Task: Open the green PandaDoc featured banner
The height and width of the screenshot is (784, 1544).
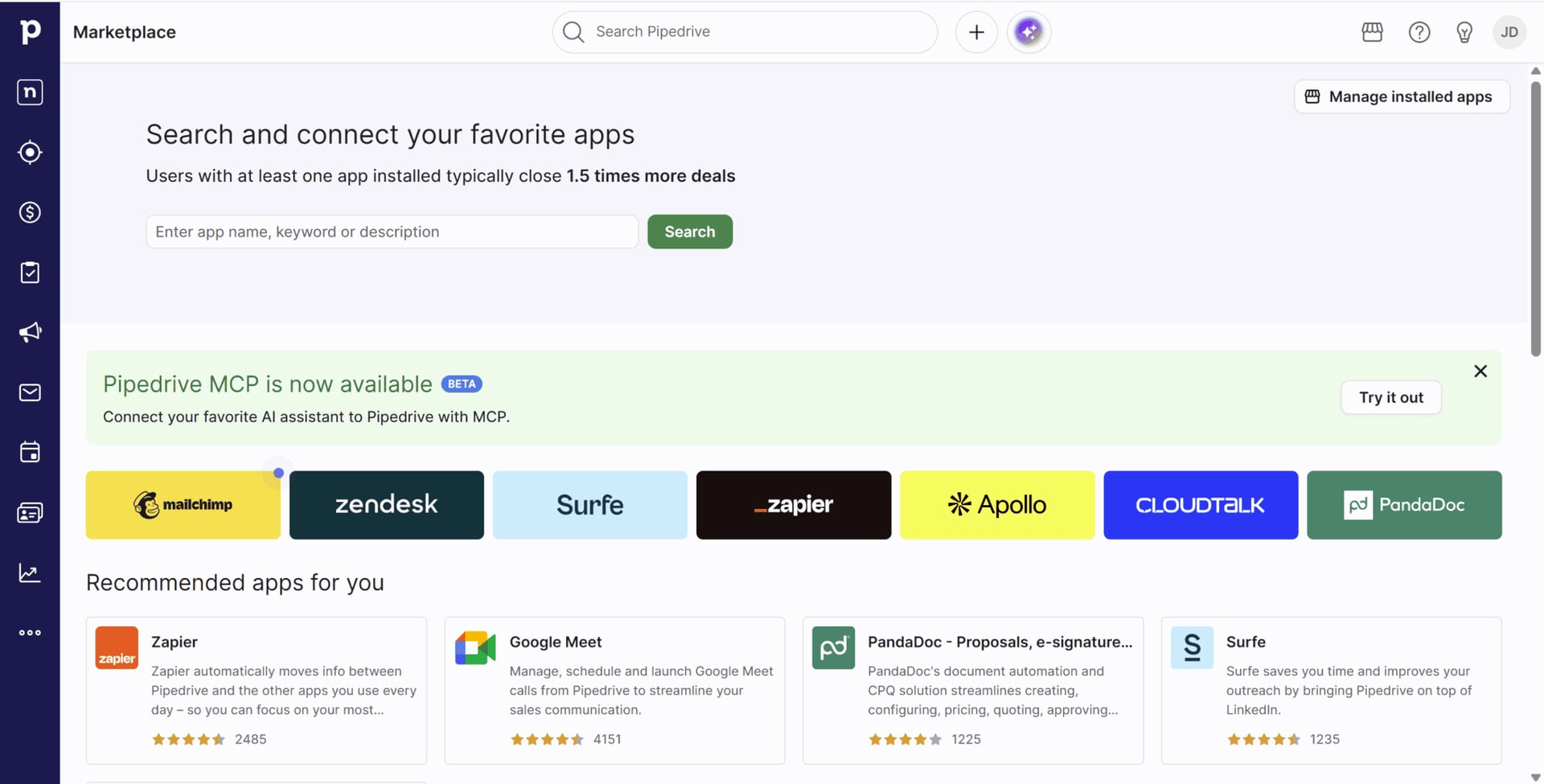Action: (x=1404, y=505)
